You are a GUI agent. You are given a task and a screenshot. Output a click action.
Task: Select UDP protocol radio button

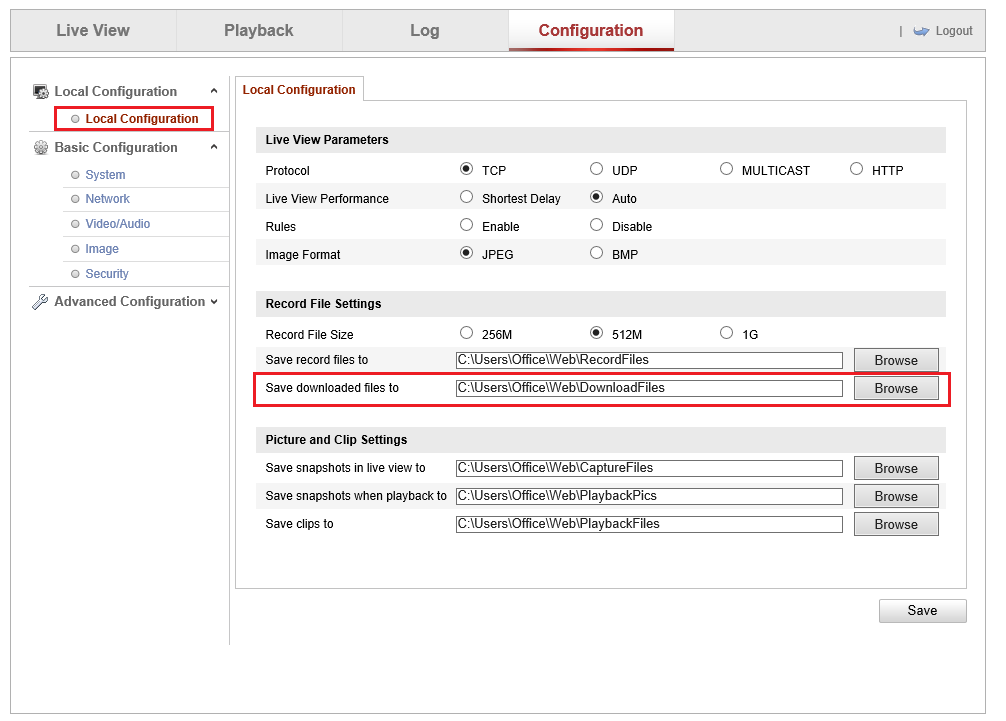pyautogui.click(x=597, y=169)
